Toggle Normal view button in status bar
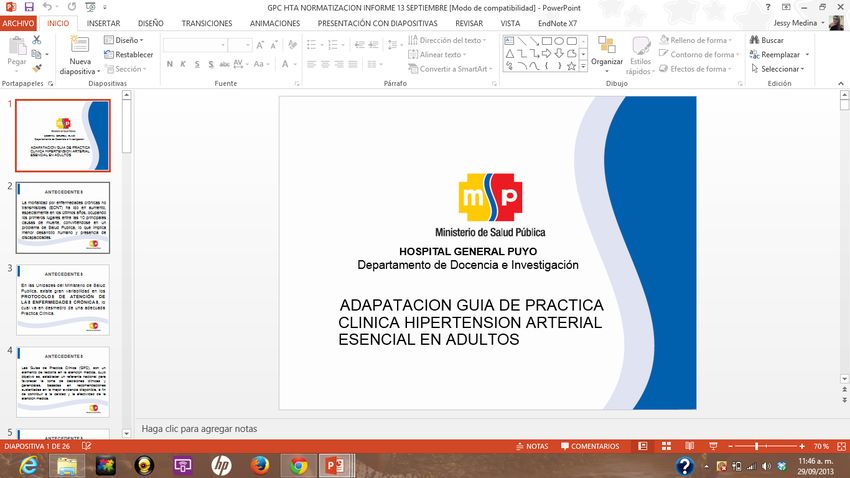This screenshot has width=850, height=478. [643, 446]
